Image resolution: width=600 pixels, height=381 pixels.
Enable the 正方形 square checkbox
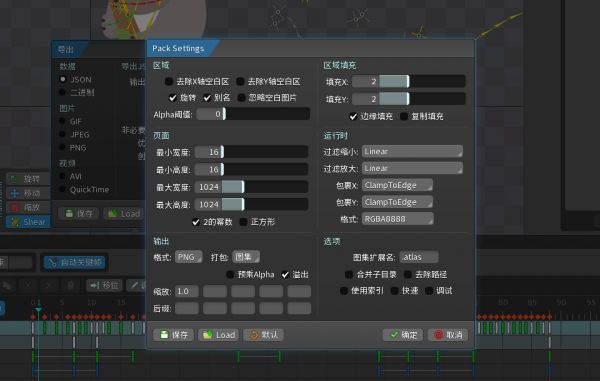[243, 222]
